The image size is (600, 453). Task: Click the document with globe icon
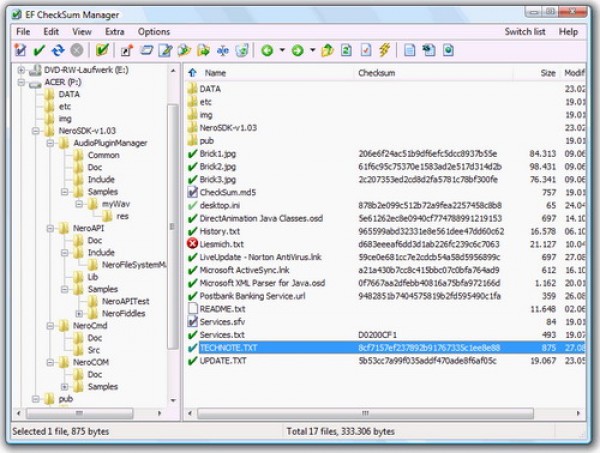(448, 50)
